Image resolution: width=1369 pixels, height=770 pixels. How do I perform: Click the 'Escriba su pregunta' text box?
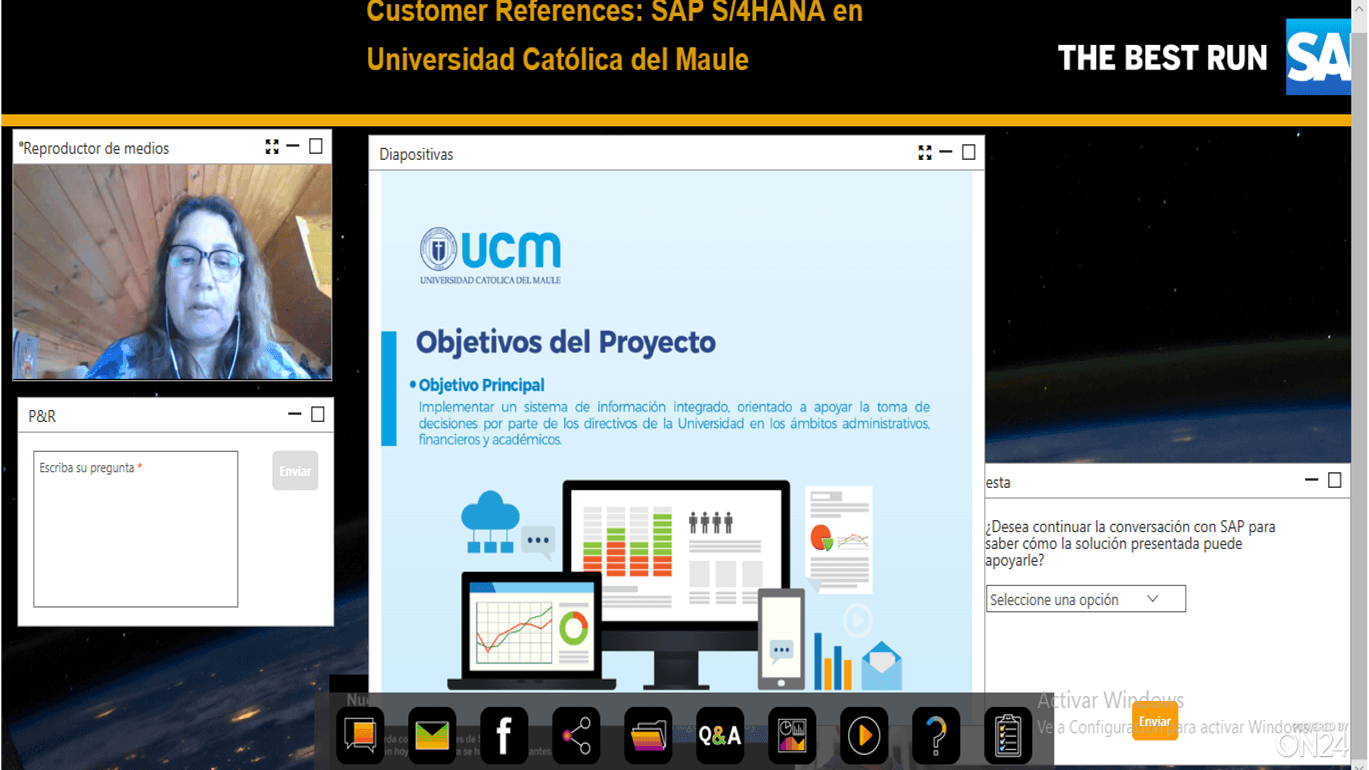[136, 529]
